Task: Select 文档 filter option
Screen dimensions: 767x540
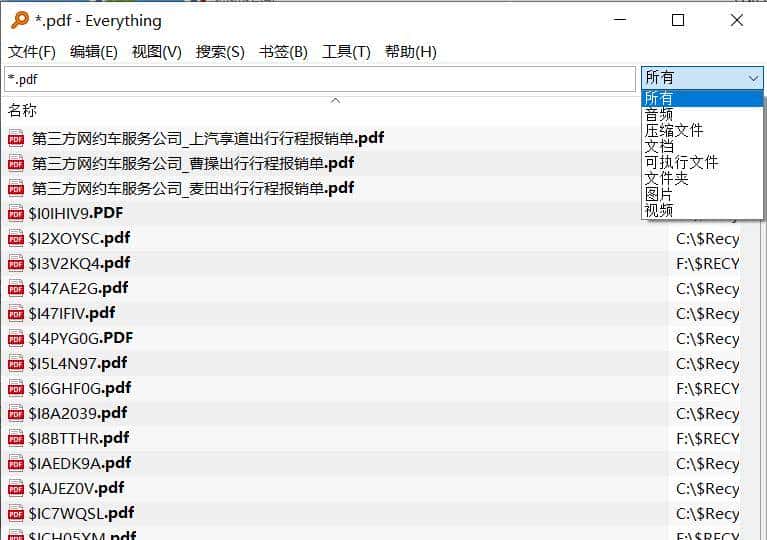Action: [x=702, y=146]
